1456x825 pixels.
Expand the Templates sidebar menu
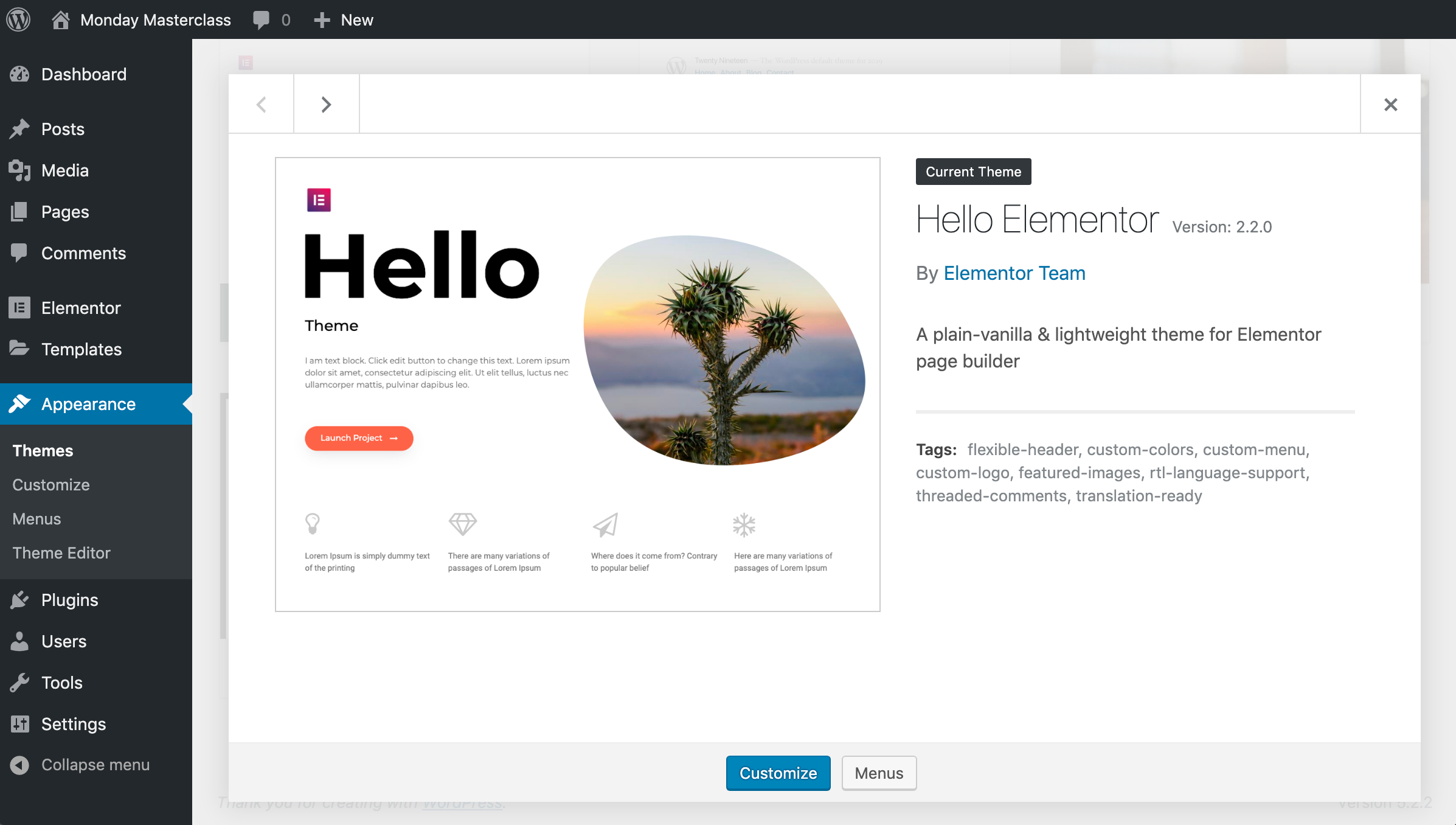81,349
